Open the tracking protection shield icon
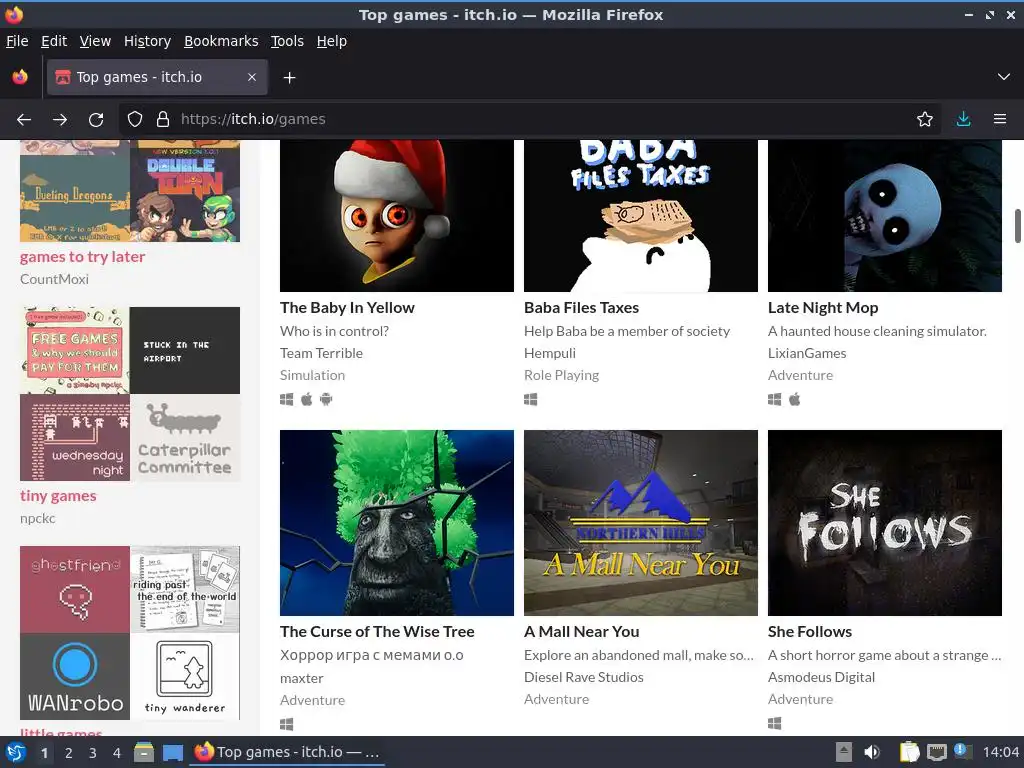 click(135, 120)
